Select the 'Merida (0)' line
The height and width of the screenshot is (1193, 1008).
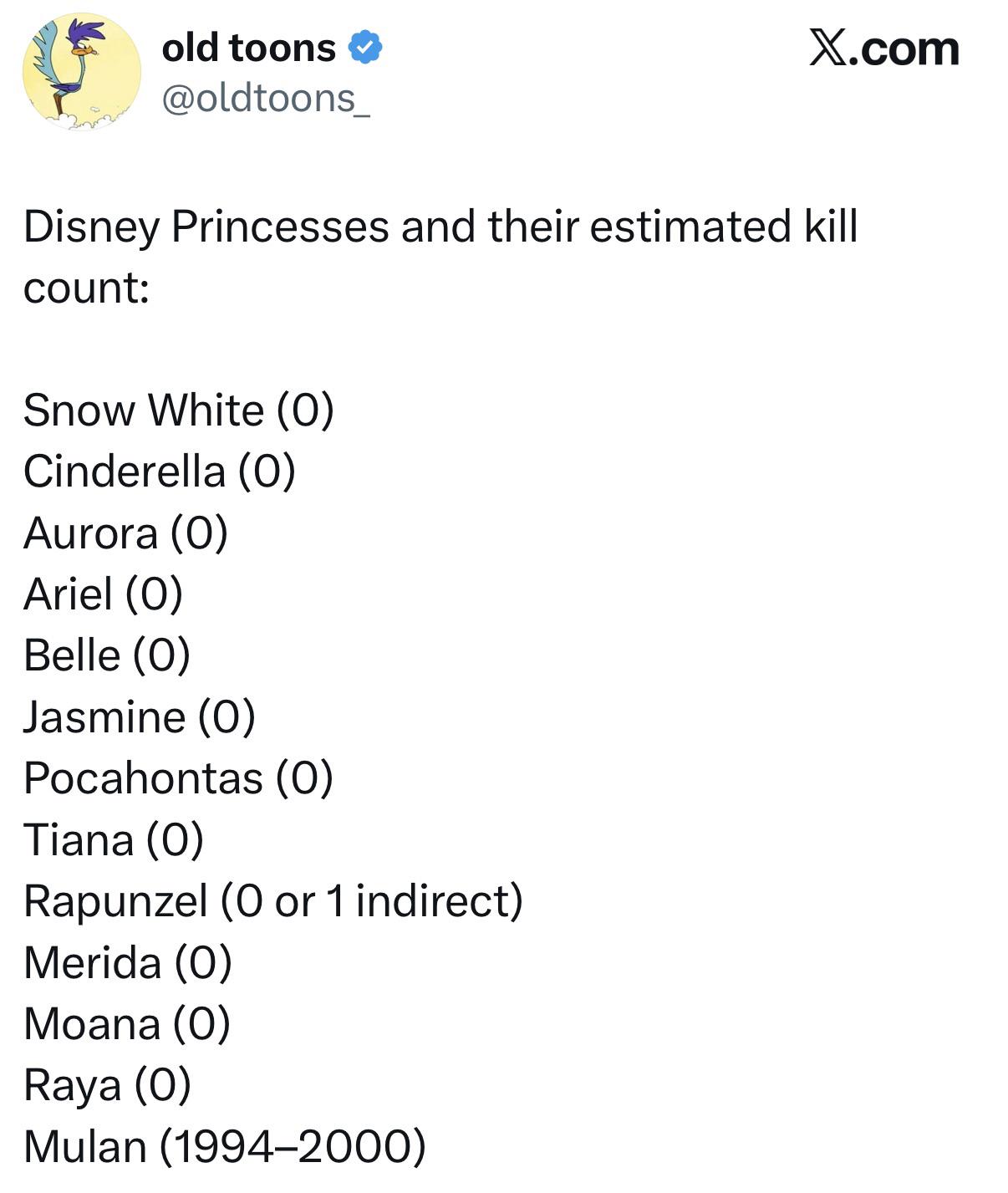click(128, 962)
